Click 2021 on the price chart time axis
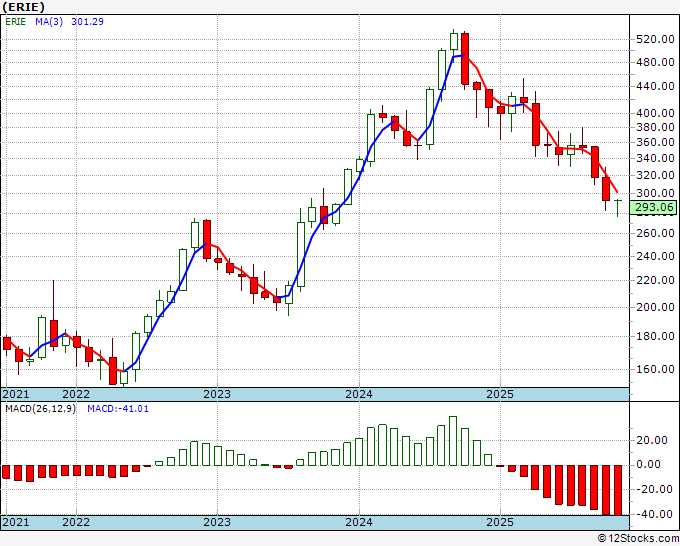 [x=16, y=394]
